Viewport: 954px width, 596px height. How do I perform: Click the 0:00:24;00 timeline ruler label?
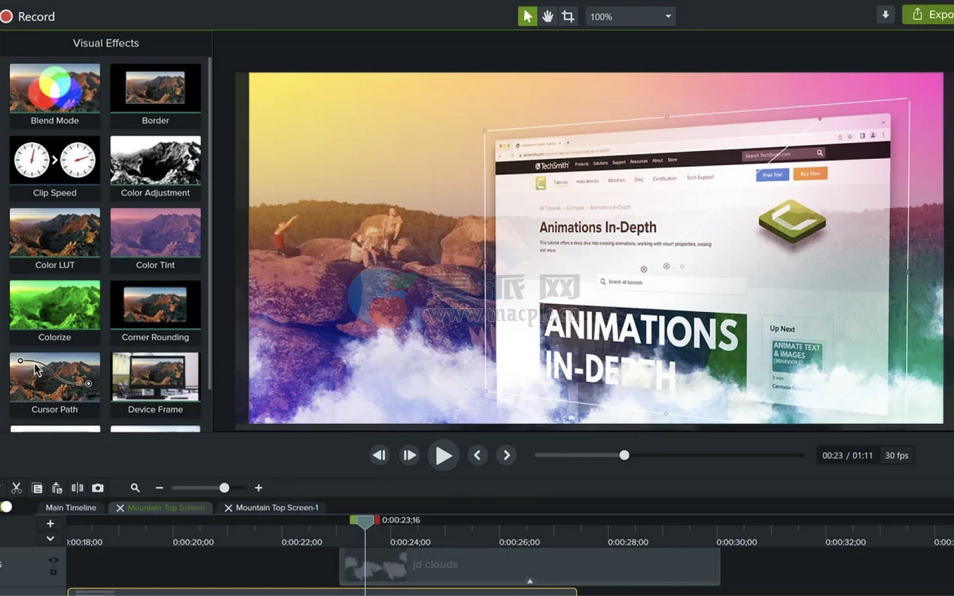[410, 542]
